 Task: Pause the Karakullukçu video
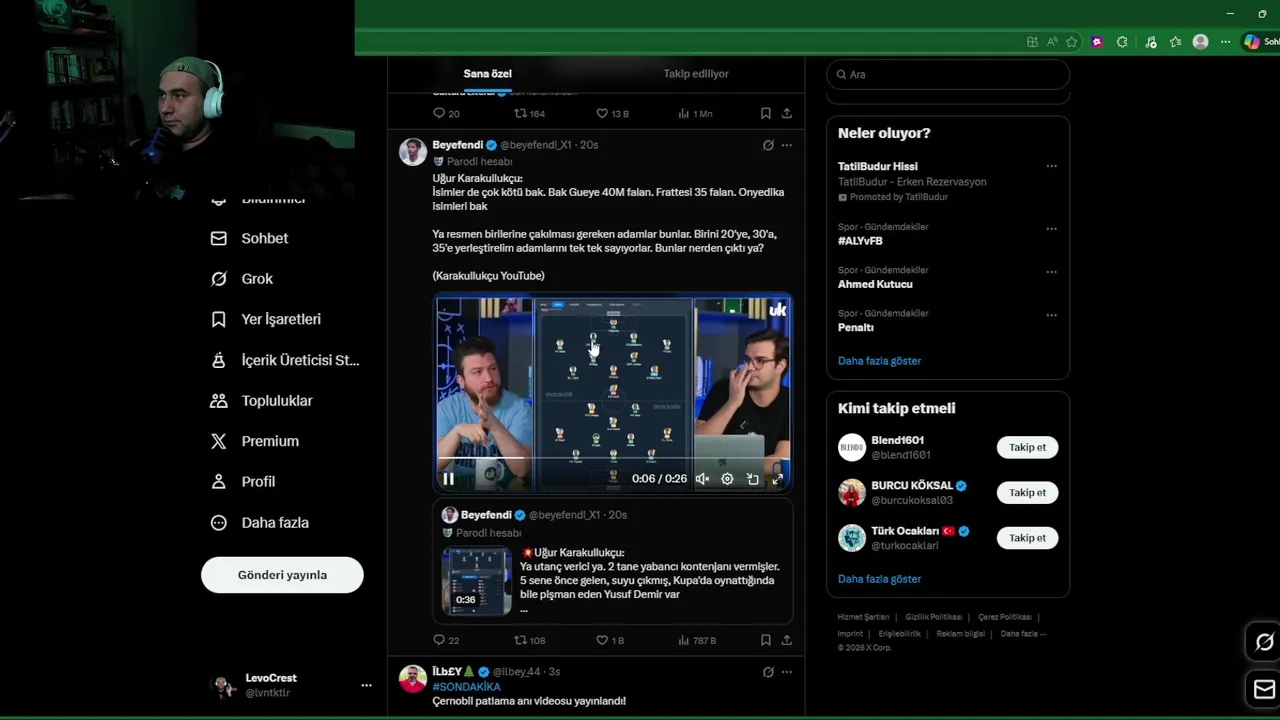[448, 479]
